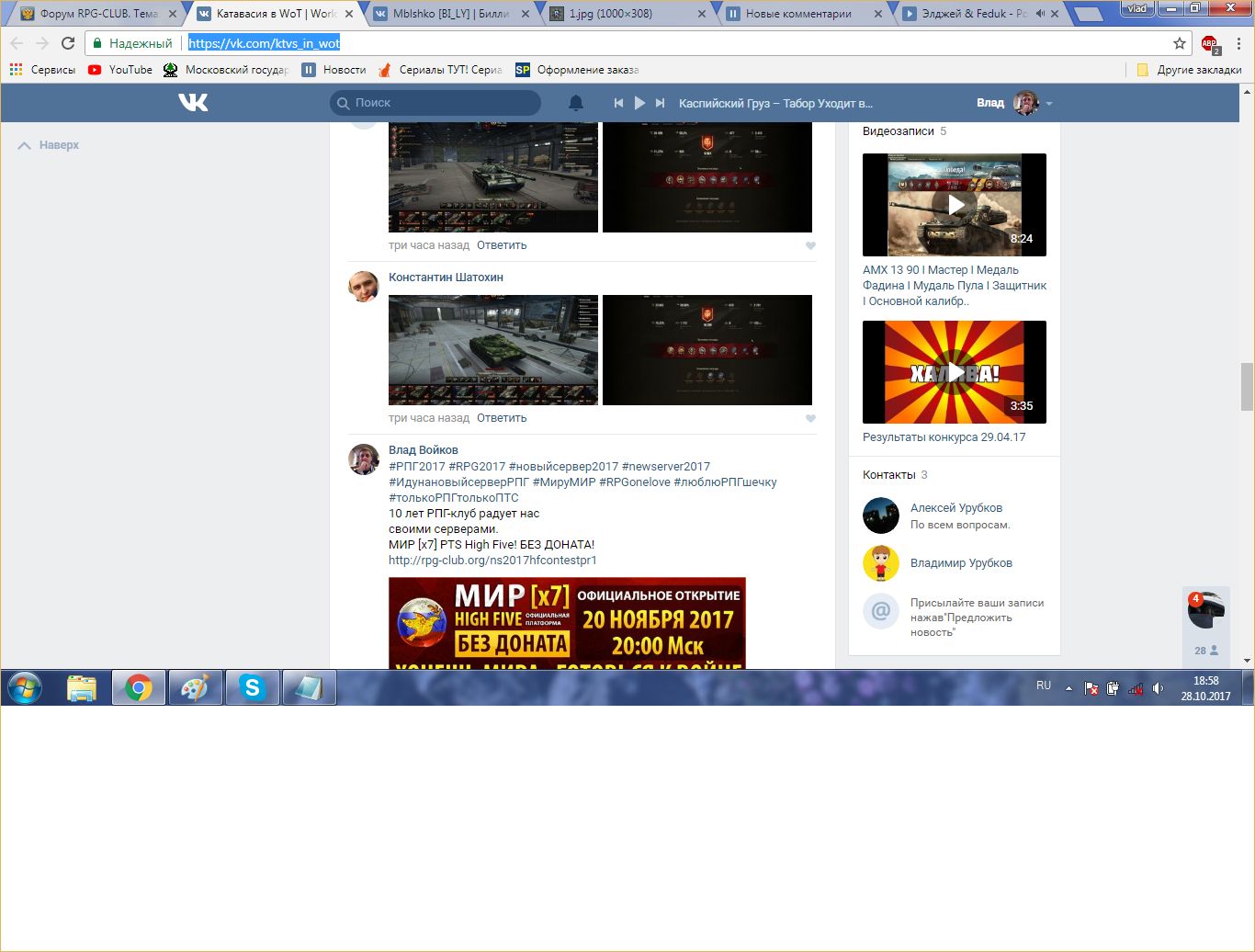Play the AMX 13 90 video thumbnail
Viewport: 1255px width, 952px height.
coord(955,205)
